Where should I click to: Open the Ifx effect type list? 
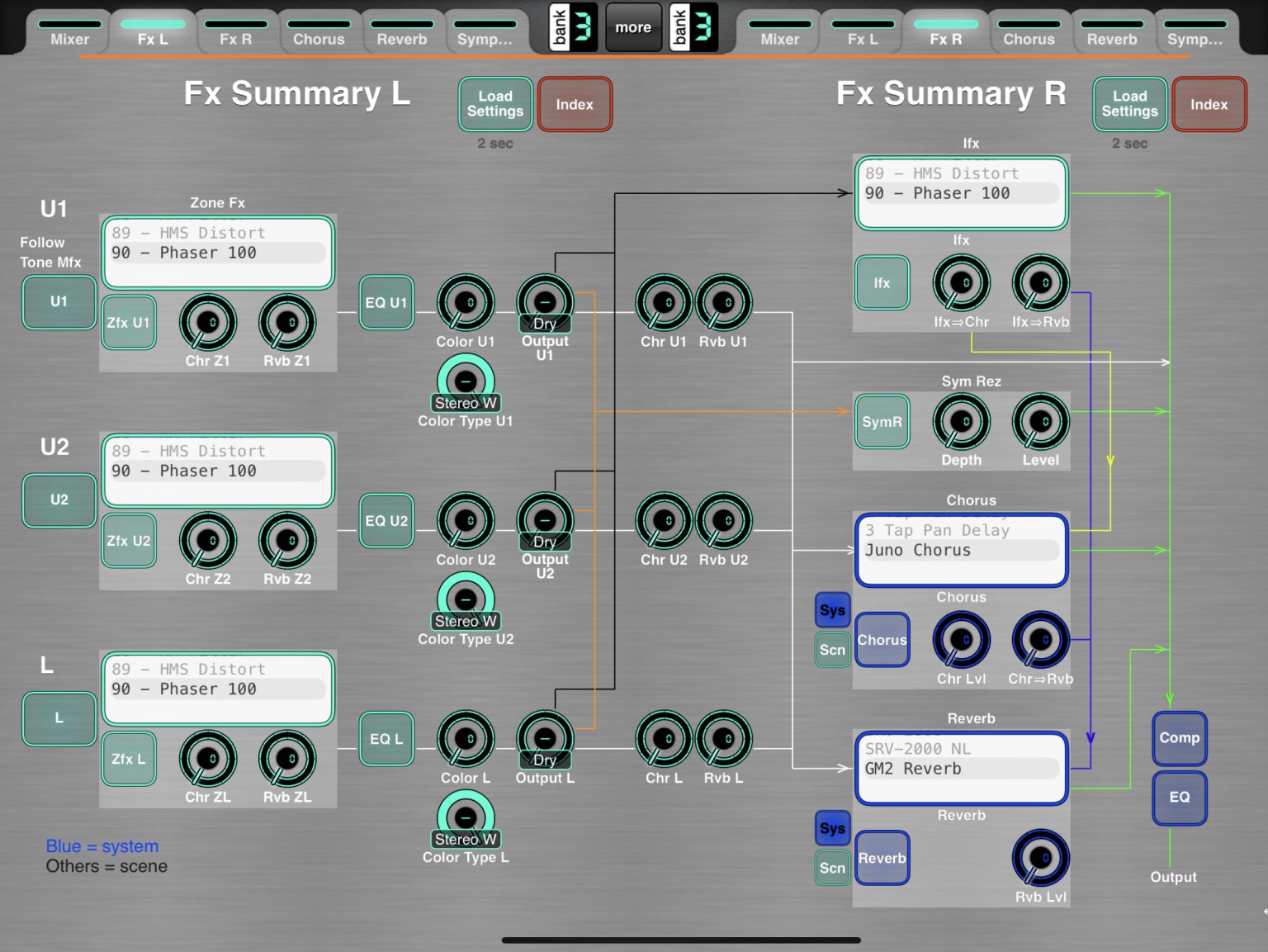click(x=961, y=193)
